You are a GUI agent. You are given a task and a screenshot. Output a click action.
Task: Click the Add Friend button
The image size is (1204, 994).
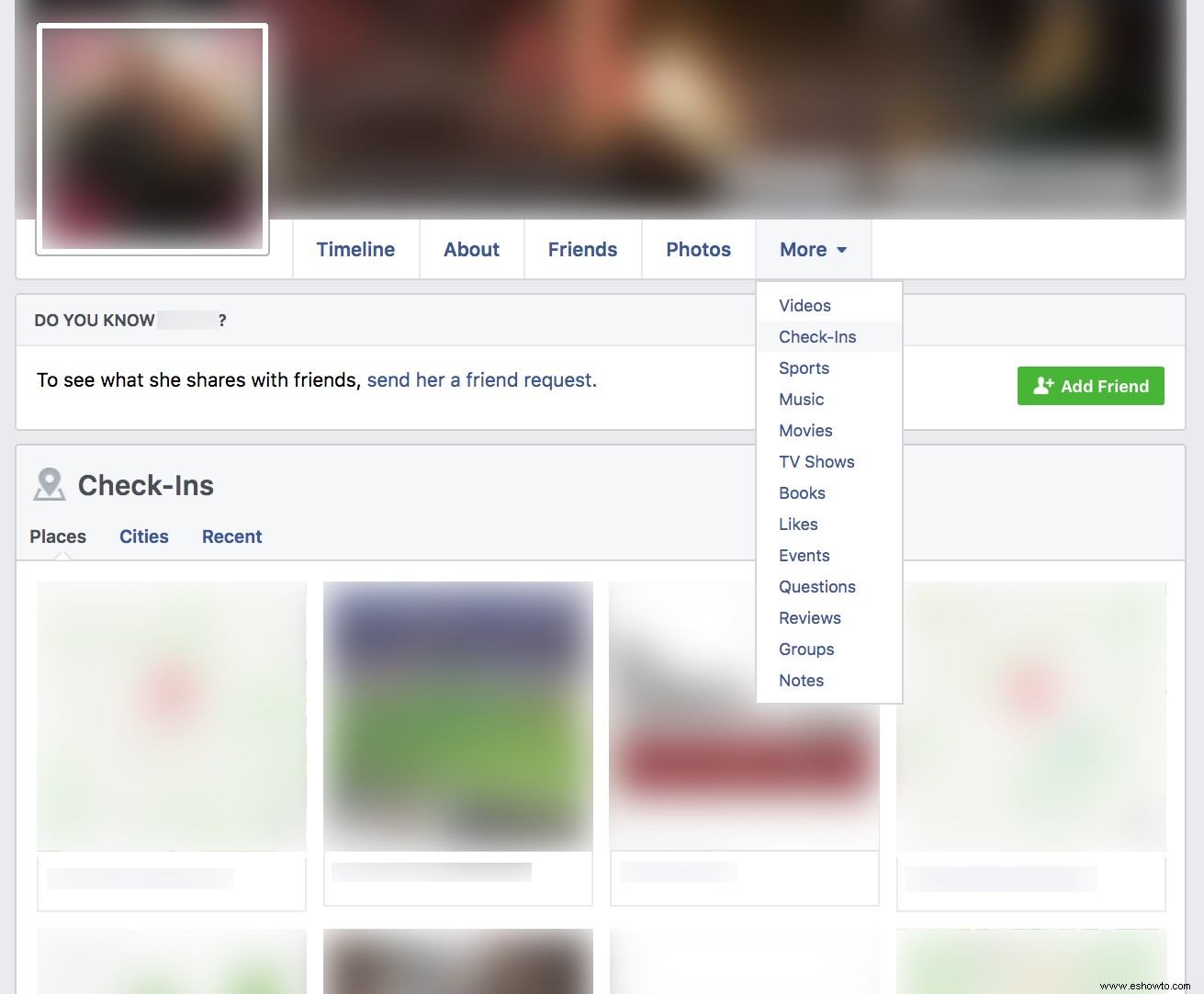(x=1090, y=386)
